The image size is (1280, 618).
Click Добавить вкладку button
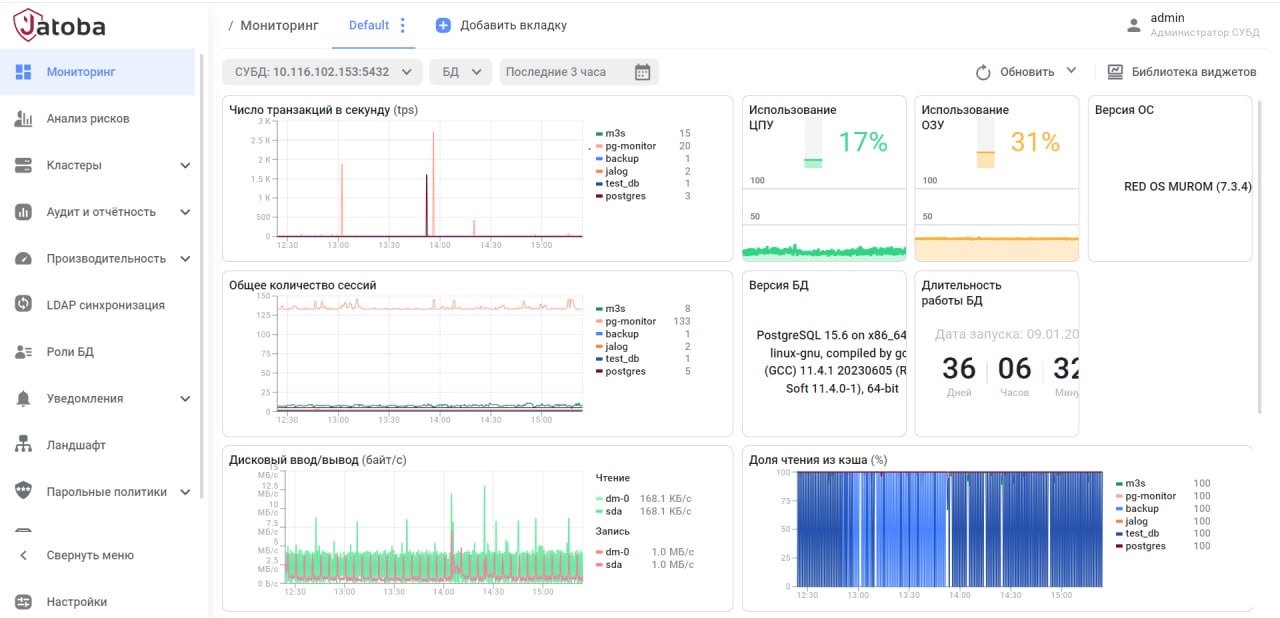tap(501, 25)
